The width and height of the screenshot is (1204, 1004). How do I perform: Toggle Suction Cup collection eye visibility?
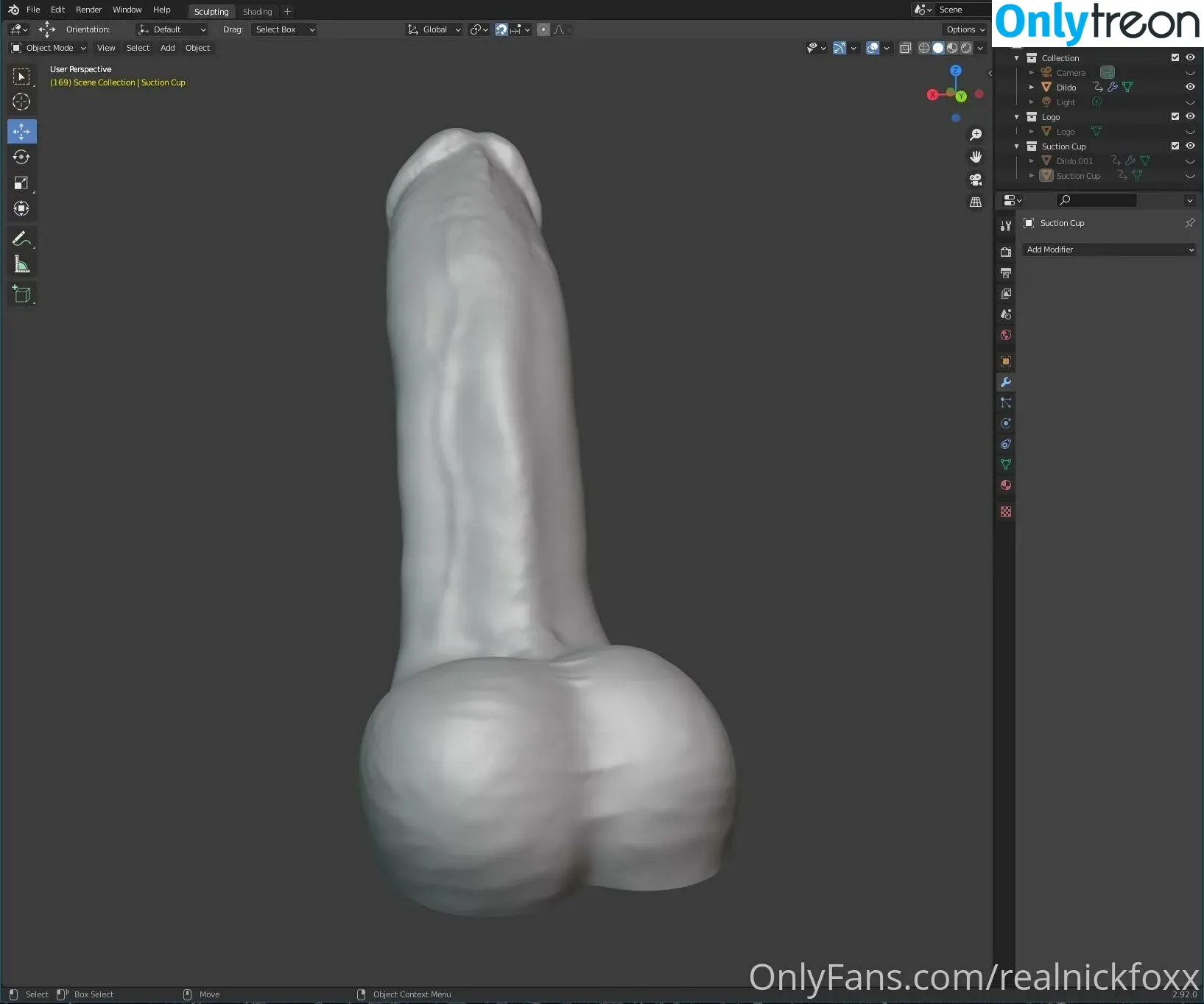pos(1190,146)
